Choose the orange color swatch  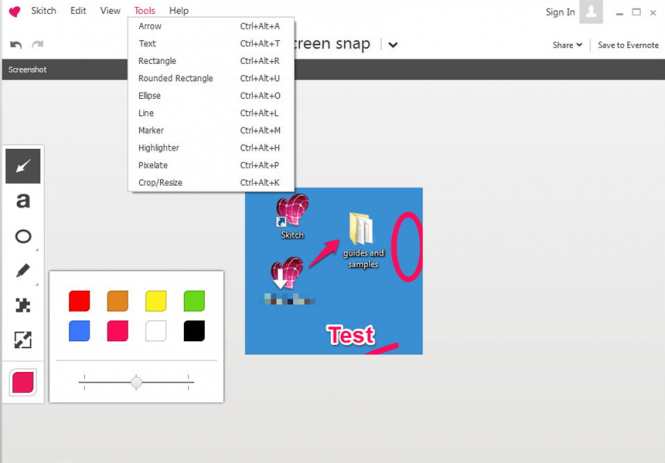117,301
